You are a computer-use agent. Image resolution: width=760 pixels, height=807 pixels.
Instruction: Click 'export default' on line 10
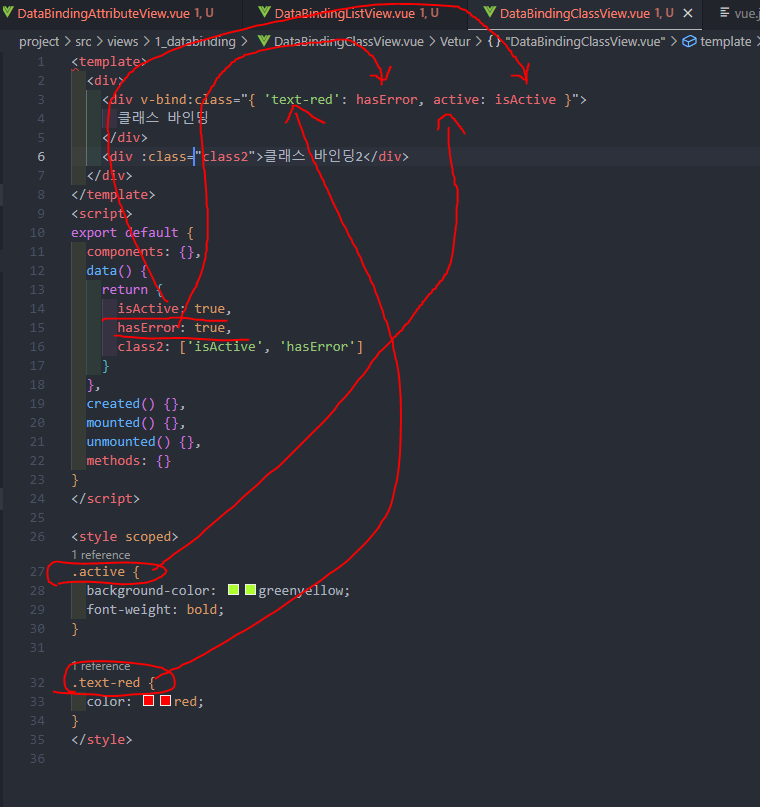[x=125, y=233]
